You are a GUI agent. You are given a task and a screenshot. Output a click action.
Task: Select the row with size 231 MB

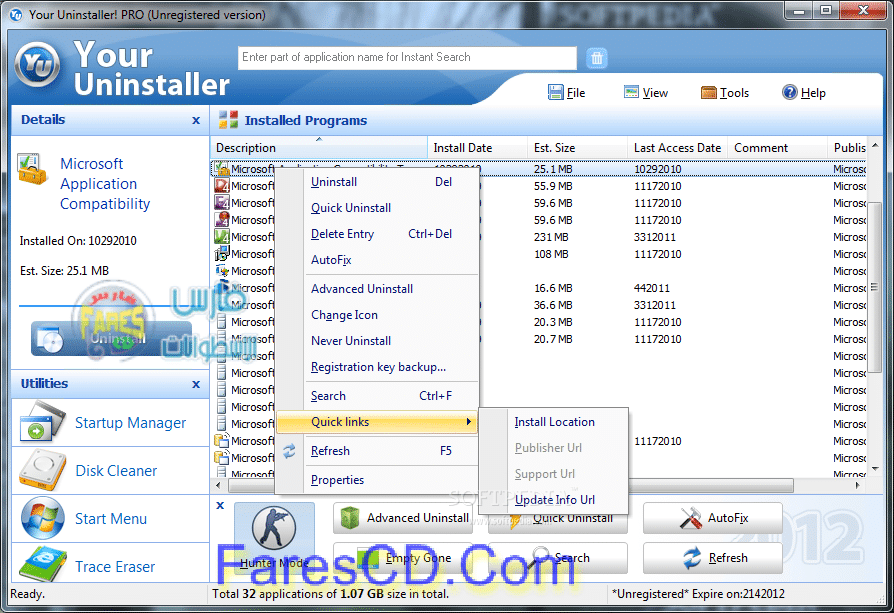pyautogui.click(x=539, y=237)
